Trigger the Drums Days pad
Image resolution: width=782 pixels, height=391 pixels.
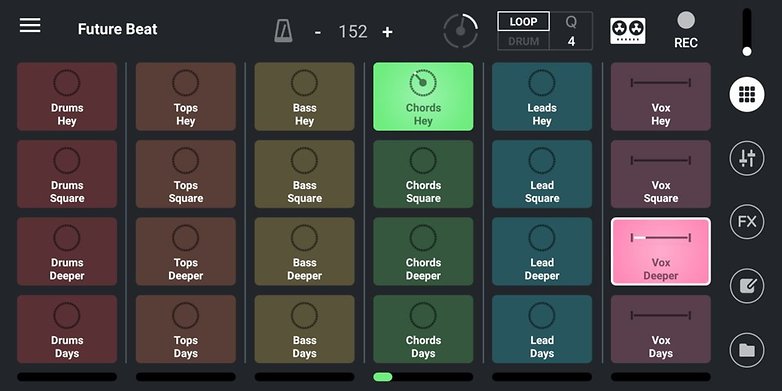click(67, 329)
